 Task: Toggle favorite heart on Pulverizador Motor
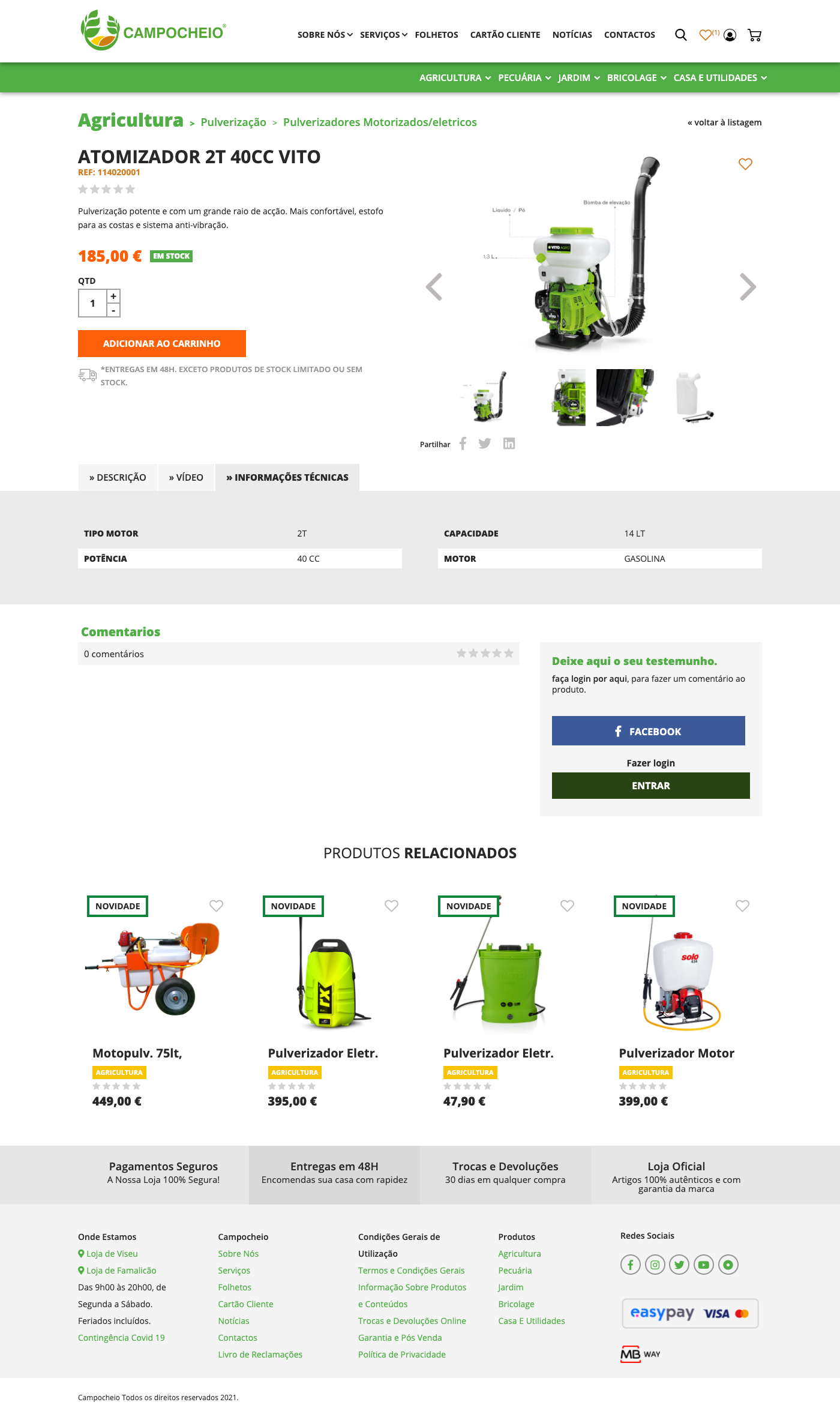742,906
